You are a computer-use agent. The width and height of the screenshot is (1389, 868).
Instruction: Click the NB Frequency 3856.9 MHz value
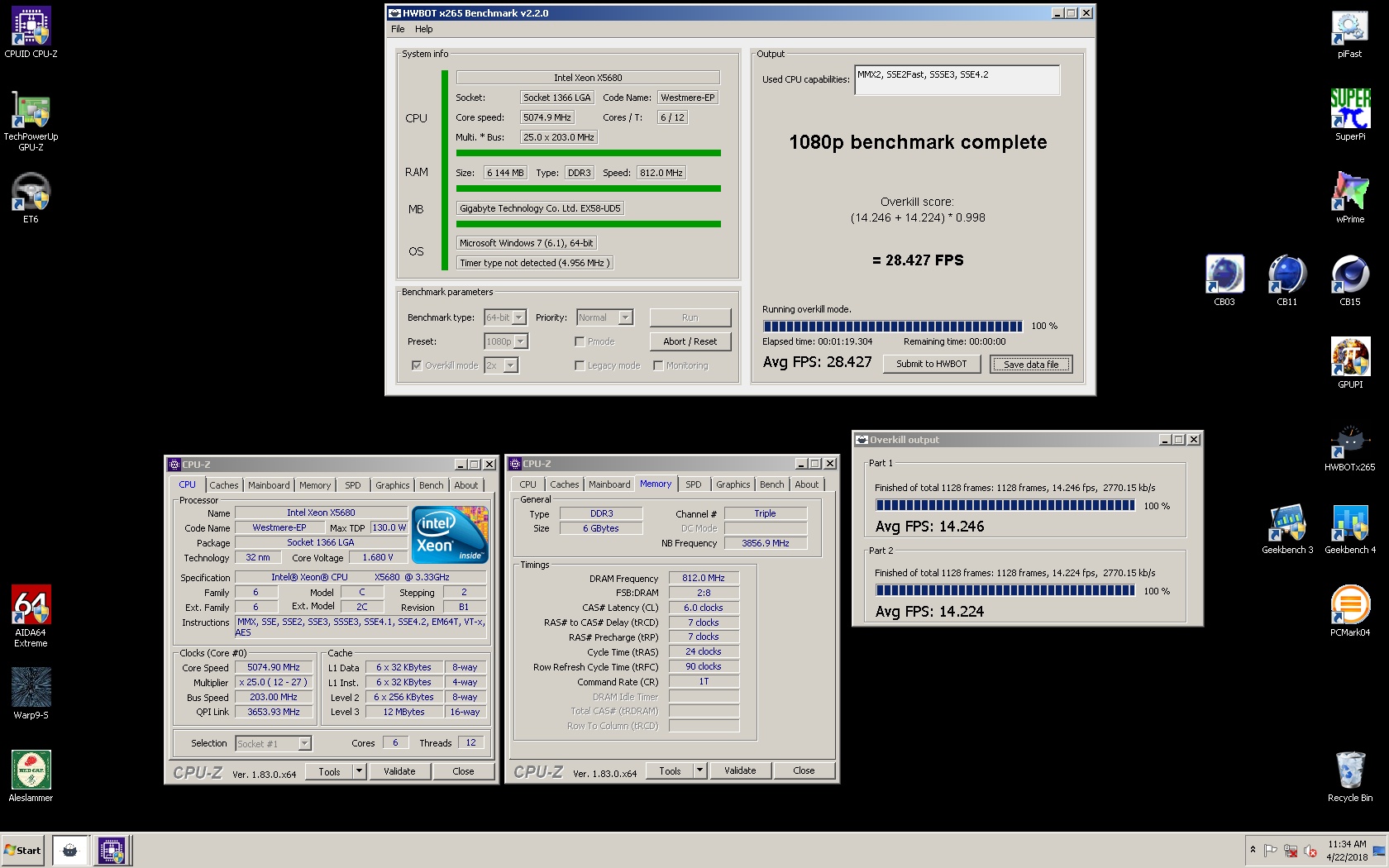tap(766, 543)
